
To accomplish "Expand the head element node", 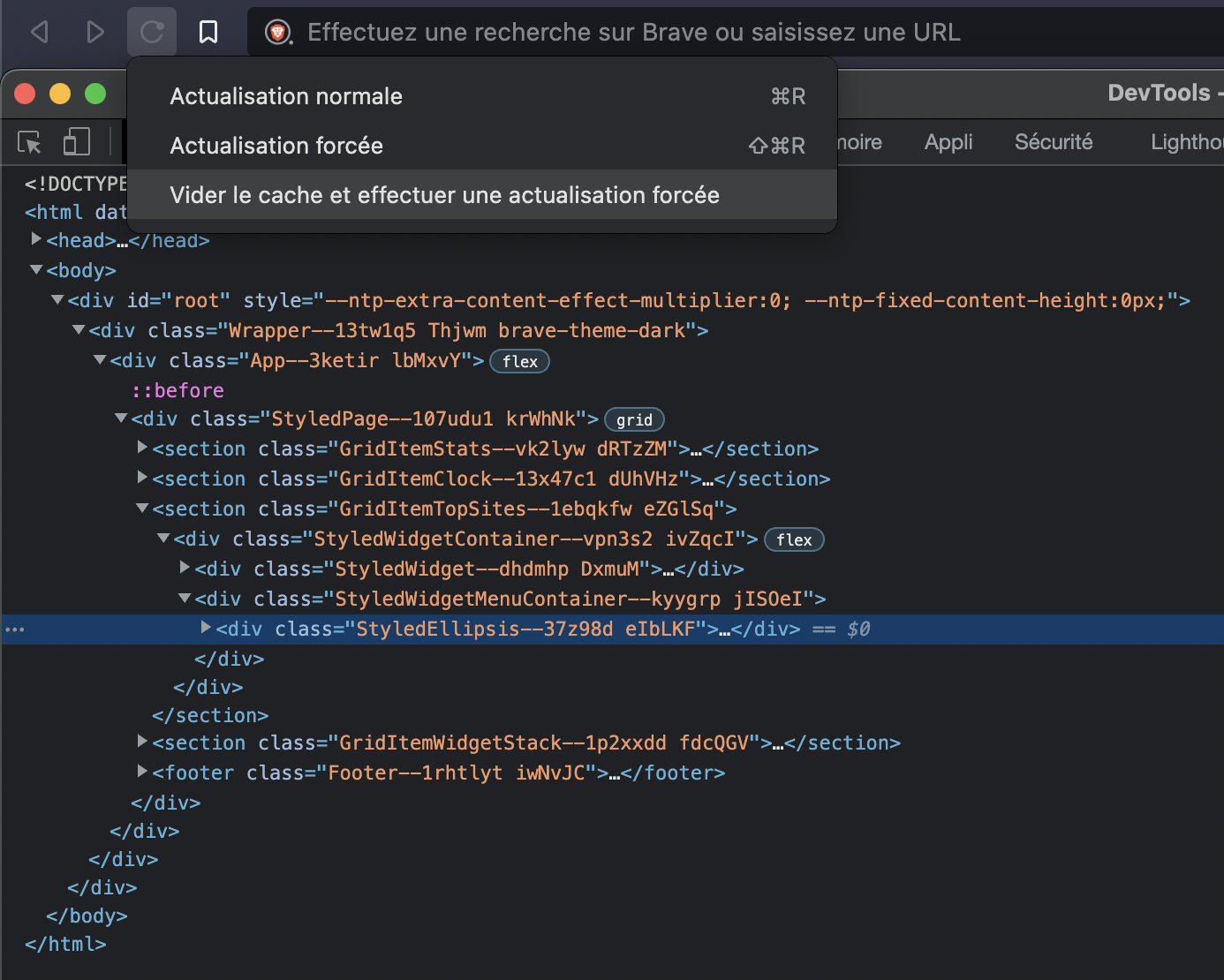I will tap(36, 239).
